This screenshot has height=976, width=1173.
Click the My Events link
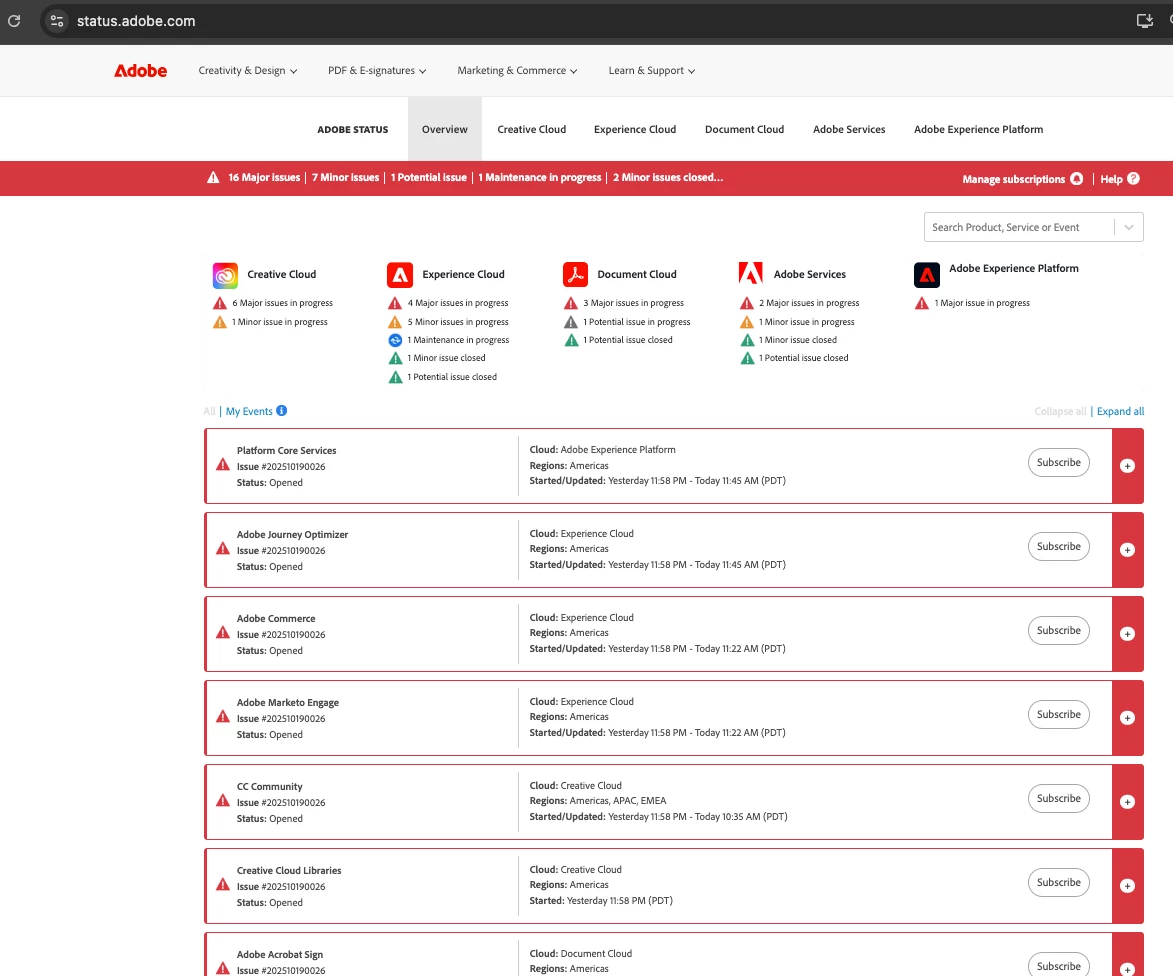pos(249,411)
